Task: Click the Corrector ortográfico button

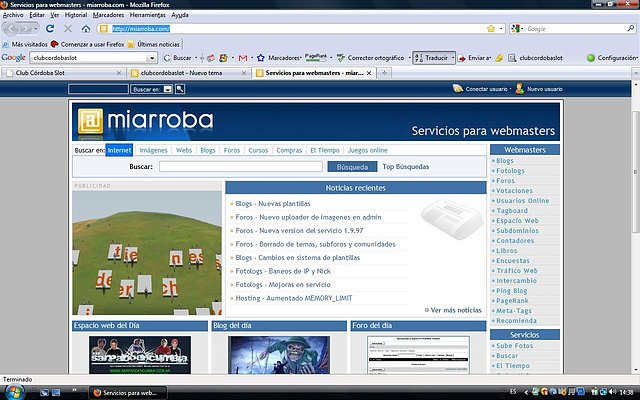Action: tap(371, 58)
